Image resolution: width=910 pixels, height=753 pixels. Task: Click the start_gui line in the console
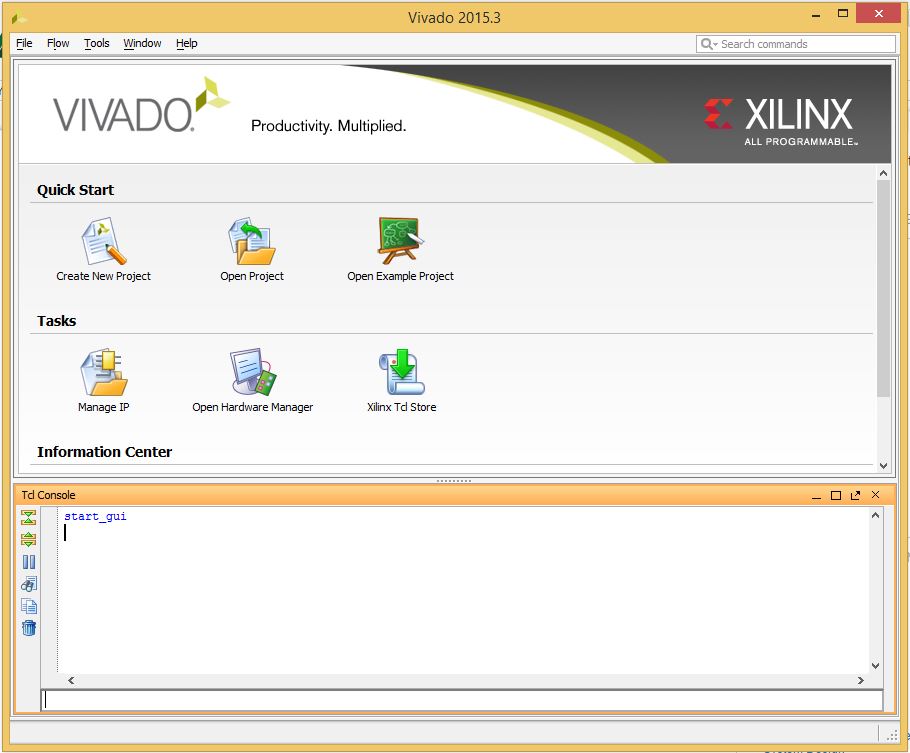click(95, 516)
